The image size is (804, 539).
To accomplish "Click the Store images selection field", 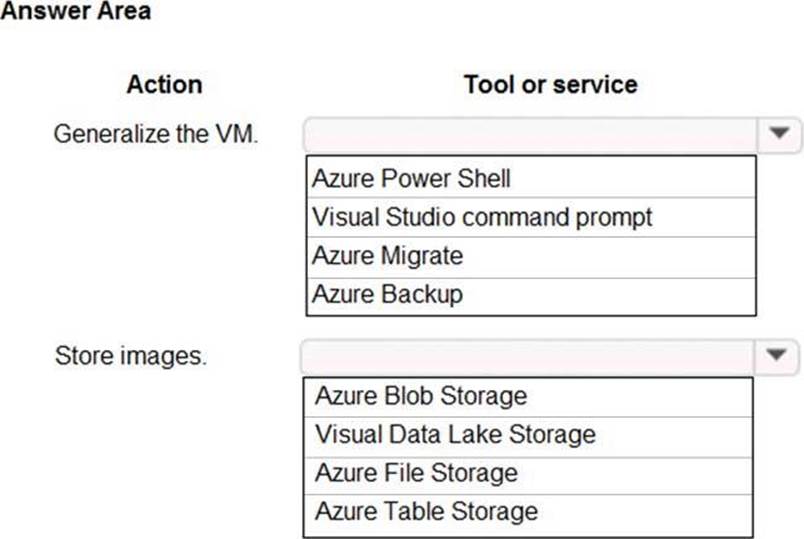I will [x=530, y=355].
